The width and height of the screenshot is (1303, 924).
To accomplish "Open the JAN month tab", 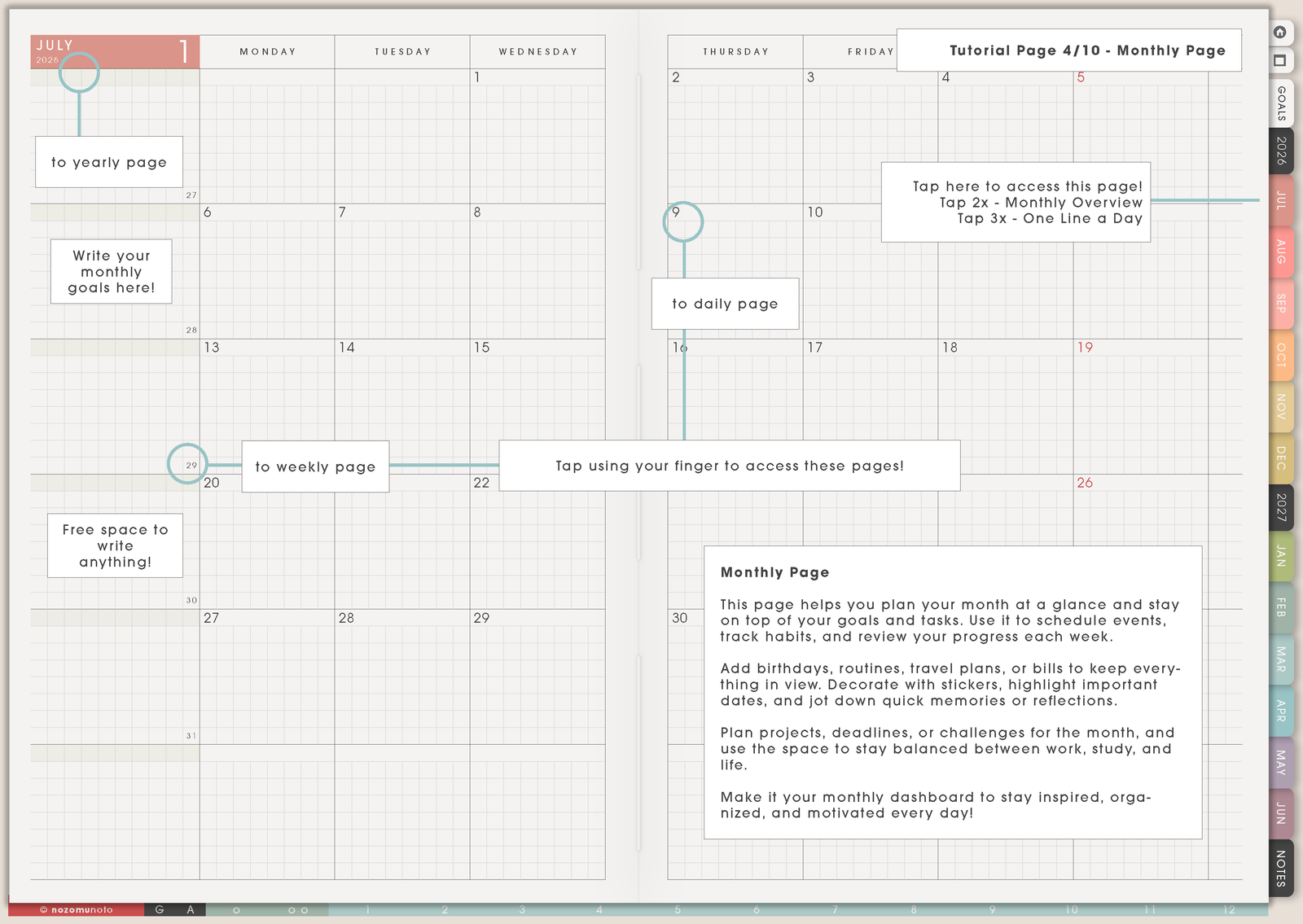I will [x=1281, y=557].
